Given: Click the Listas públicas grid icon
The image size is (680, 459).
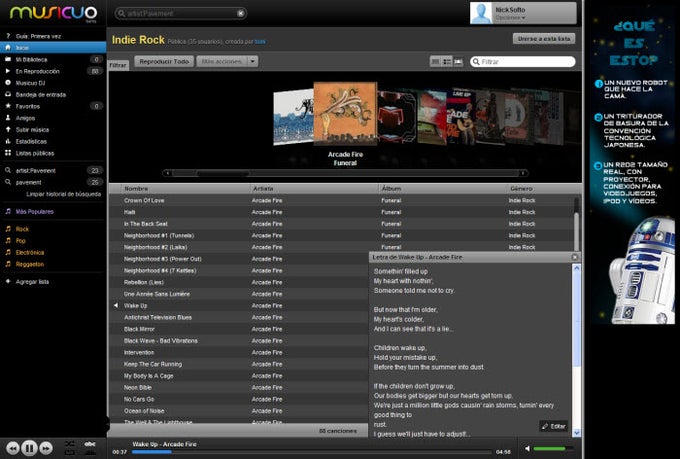Looking at the screenshot, I should 8,153.
